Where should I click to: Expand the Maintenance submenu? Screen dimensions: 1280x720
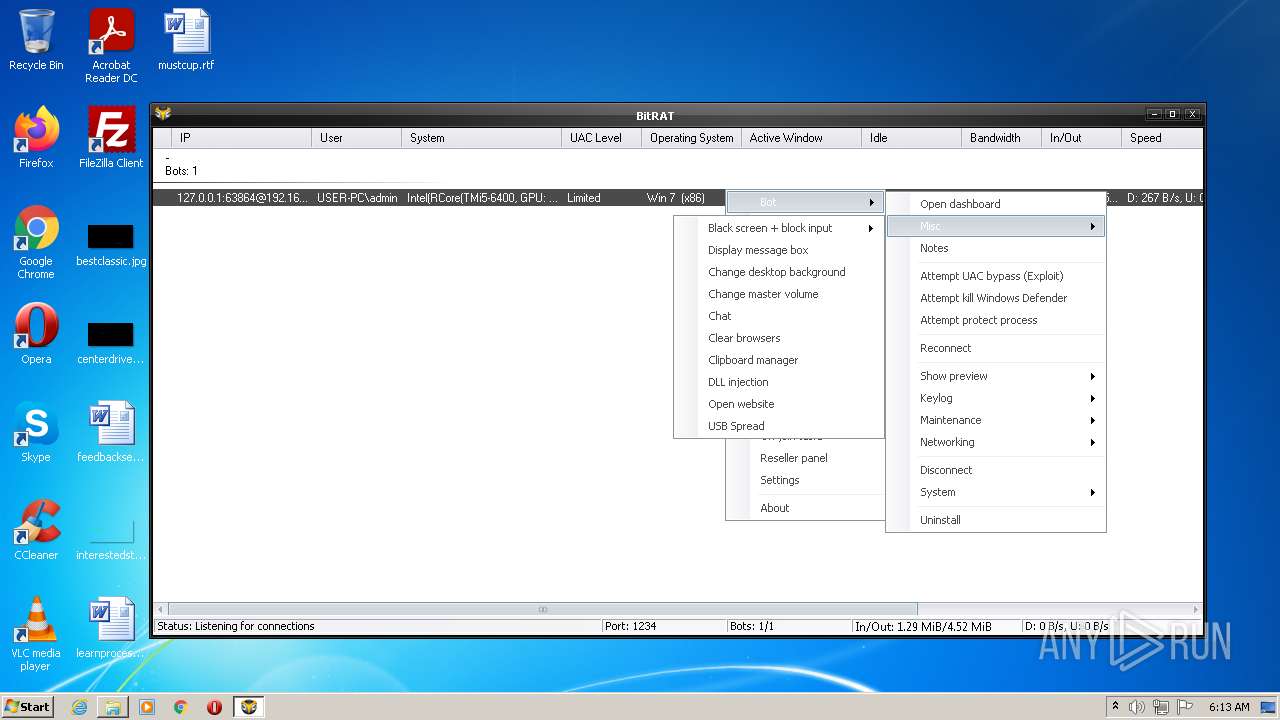tap(996, 420)
